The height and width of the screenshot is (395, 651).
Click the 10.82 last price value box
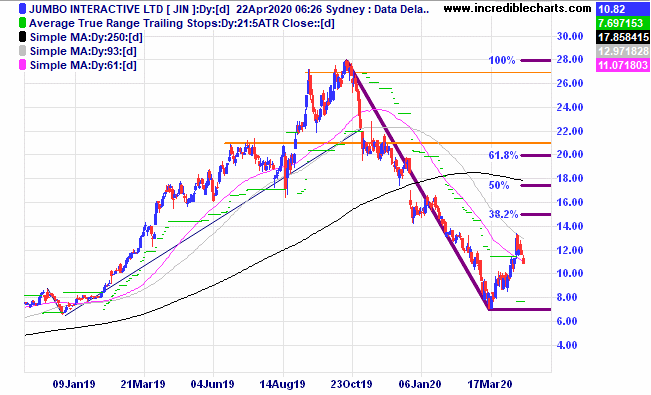pyautogui.click(x=623, y=9)
